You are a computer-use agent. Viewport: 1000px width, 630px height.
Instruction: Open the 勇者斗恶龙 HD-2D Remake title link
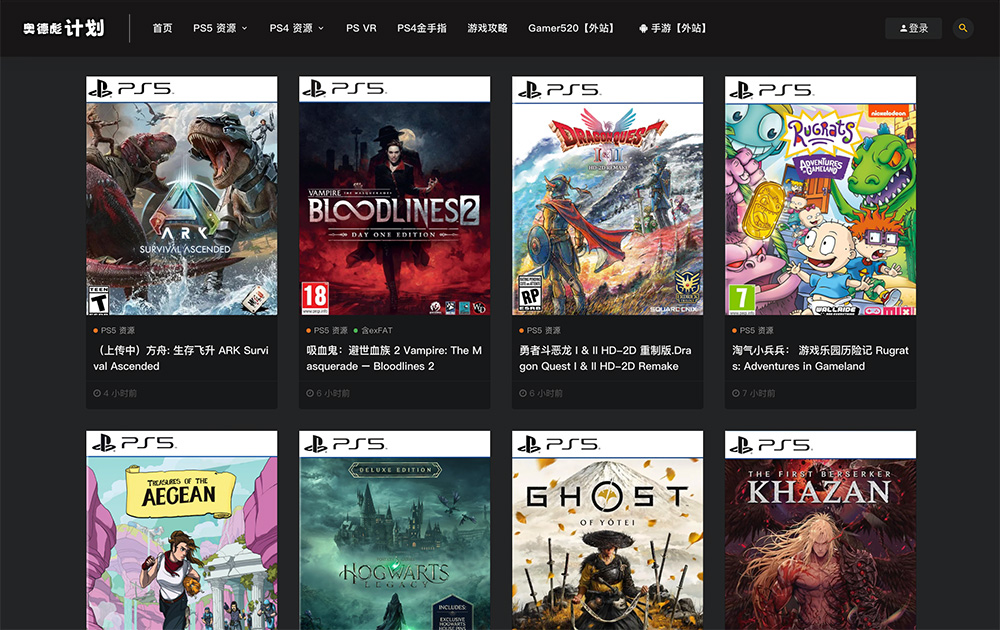605,358
